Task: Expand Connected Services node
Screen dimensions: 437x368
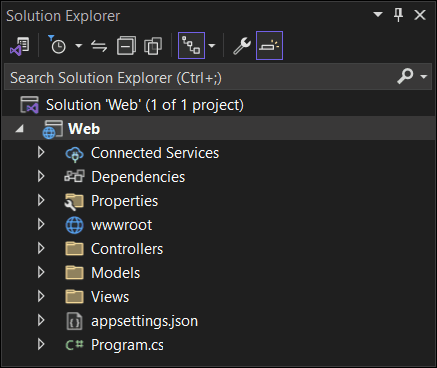Action: 41,152
